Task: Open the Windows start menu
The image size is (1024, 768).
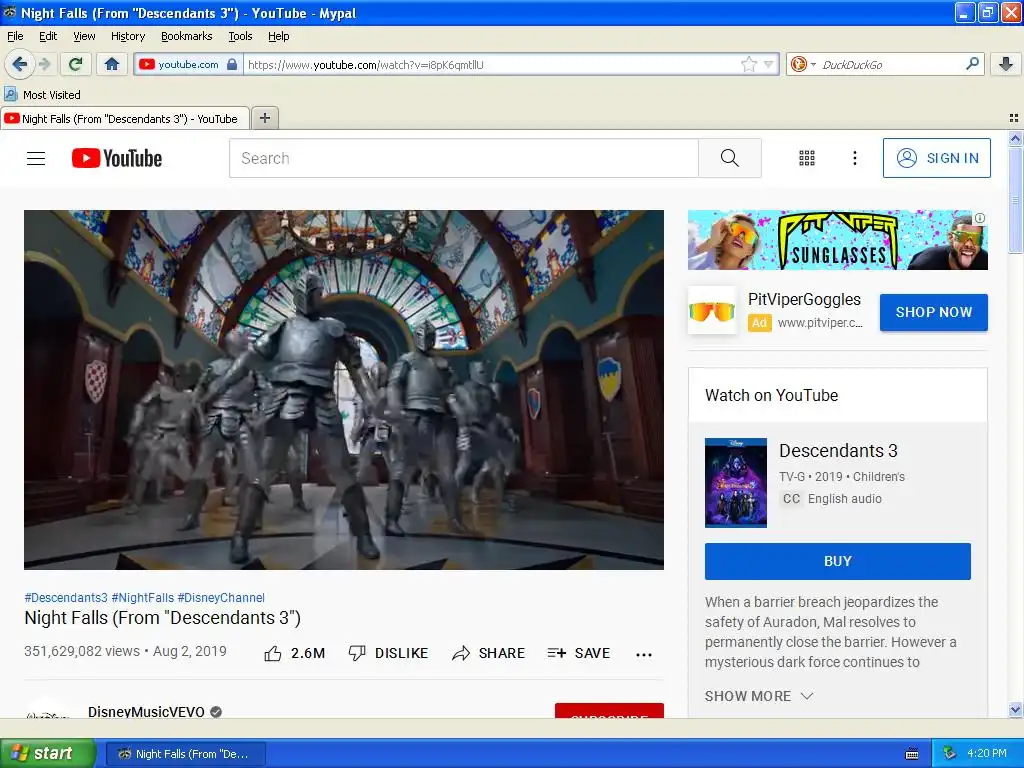Action: [47, 753]
